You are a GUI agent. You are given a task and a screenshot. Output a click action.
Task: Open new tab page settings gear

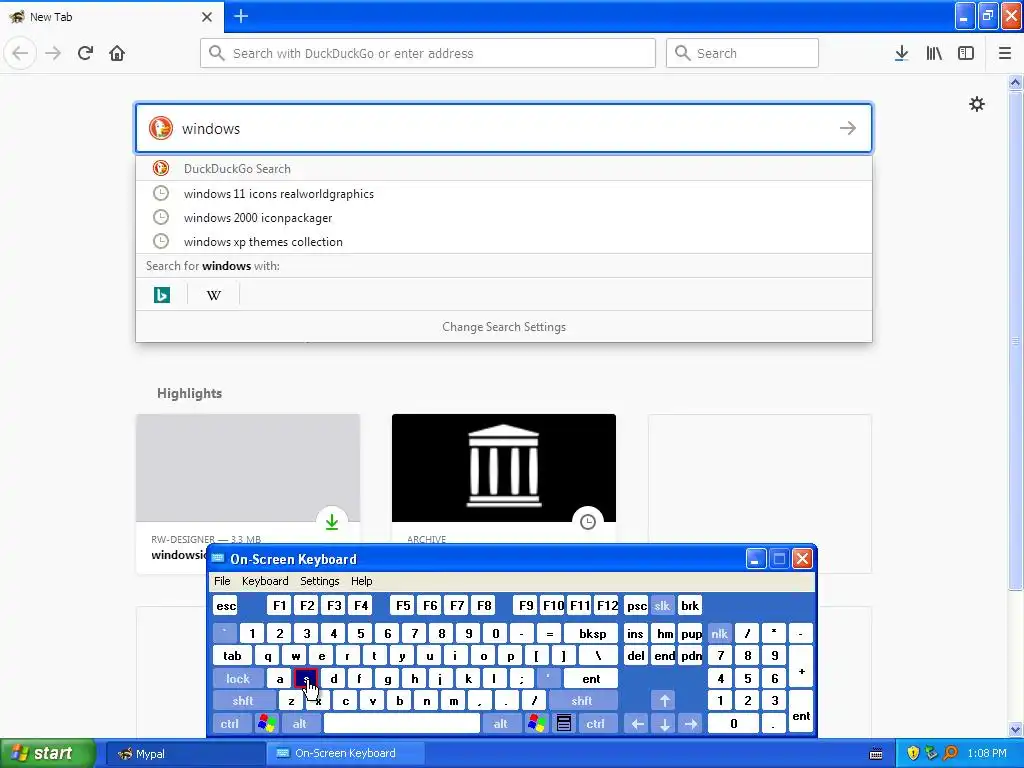976,104
